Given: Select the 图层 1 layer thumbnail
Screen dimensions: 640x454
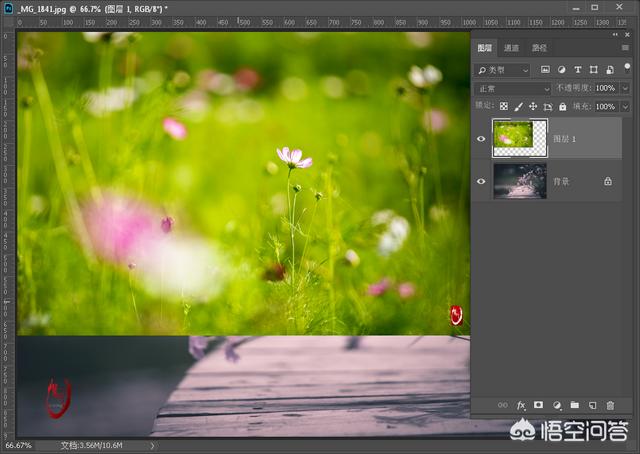Looking at the screenshot, I should coord(520,138).
